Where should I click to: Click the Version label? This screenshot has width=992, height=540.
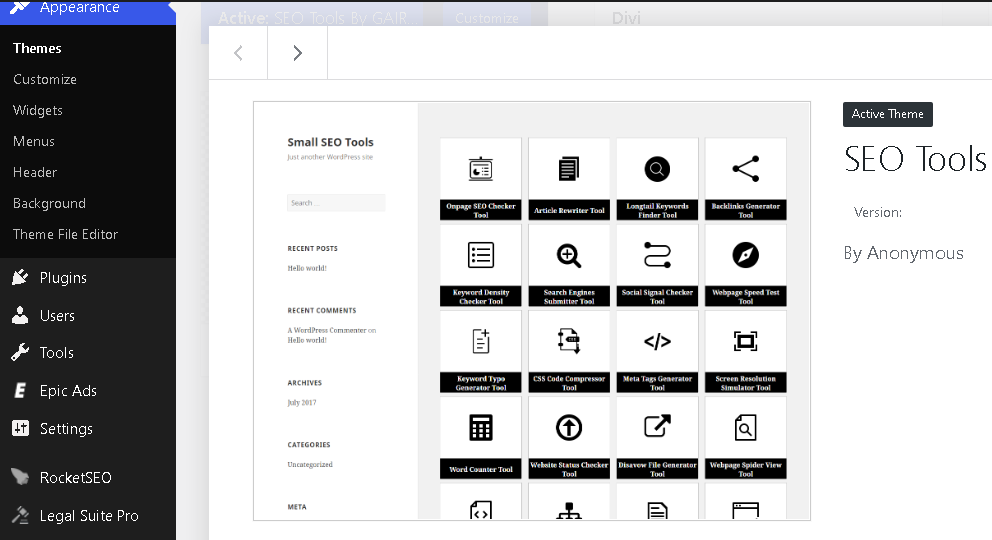tap(877, 212)
